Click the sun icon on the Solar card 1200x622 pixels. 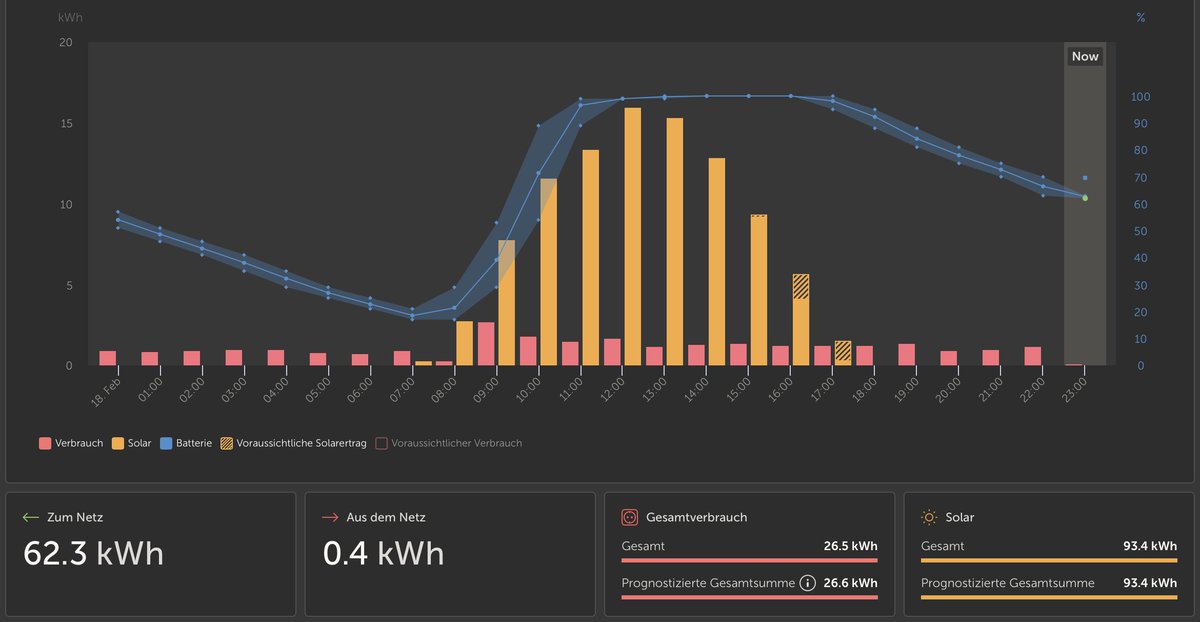(929, 517)
